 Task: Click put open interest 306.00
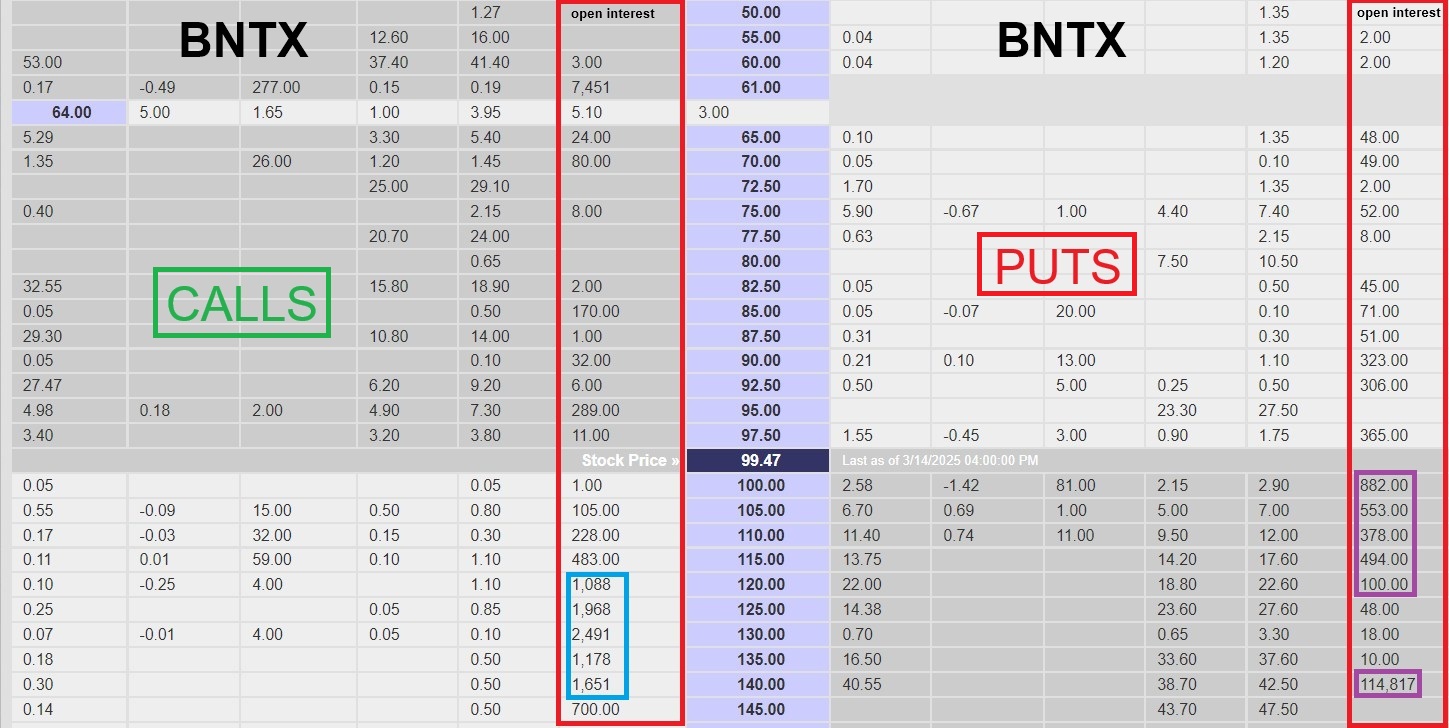(x=1384, y=385)
